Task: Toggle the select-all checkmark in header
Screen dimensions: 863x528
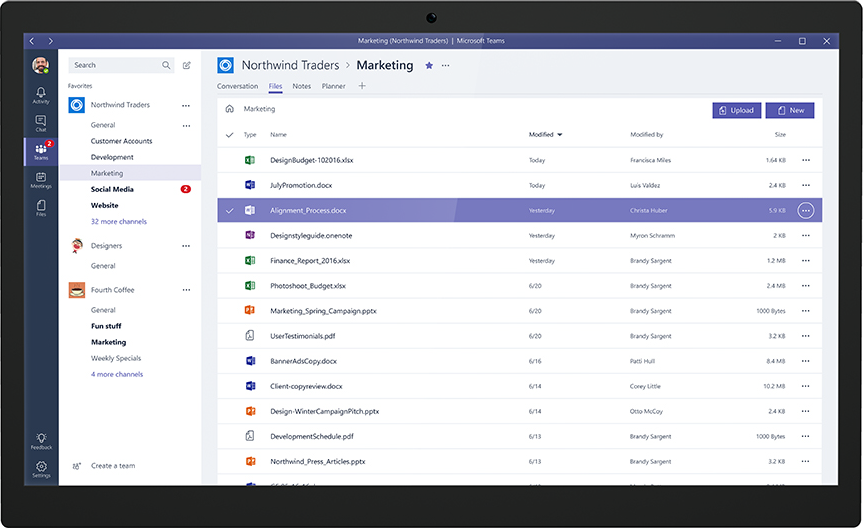Action: click(x=230, y=134)
